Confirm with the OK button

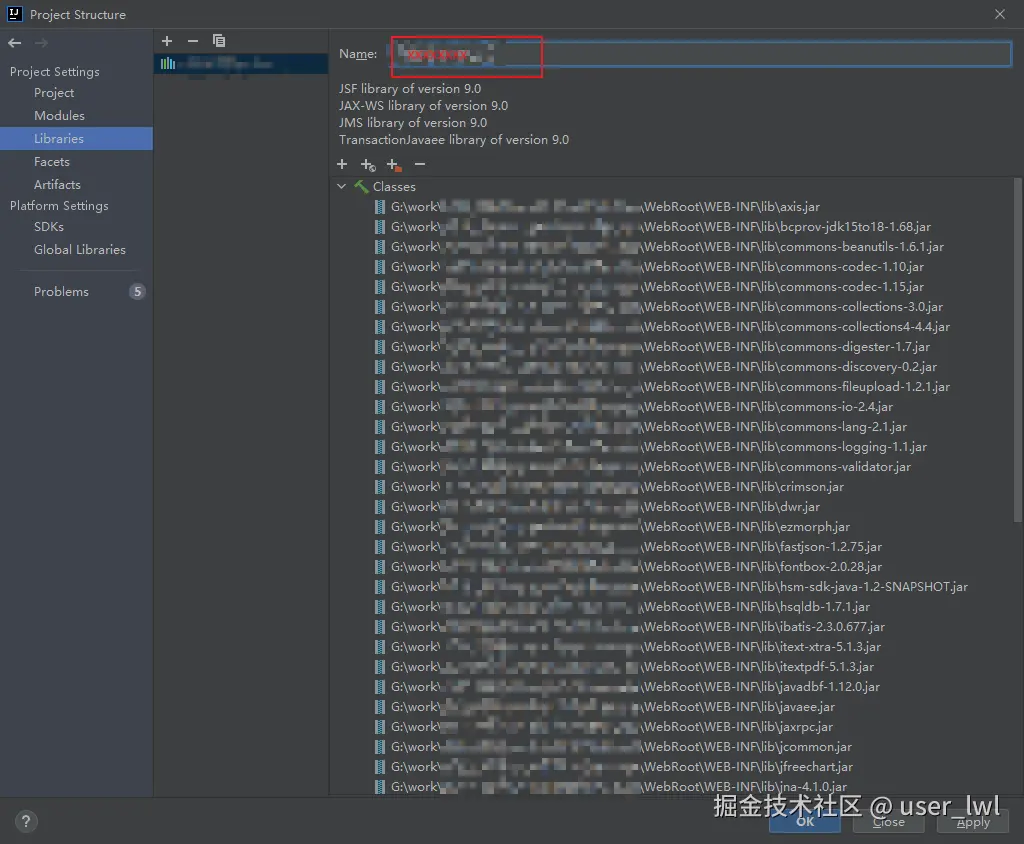[x=805, y=822]
